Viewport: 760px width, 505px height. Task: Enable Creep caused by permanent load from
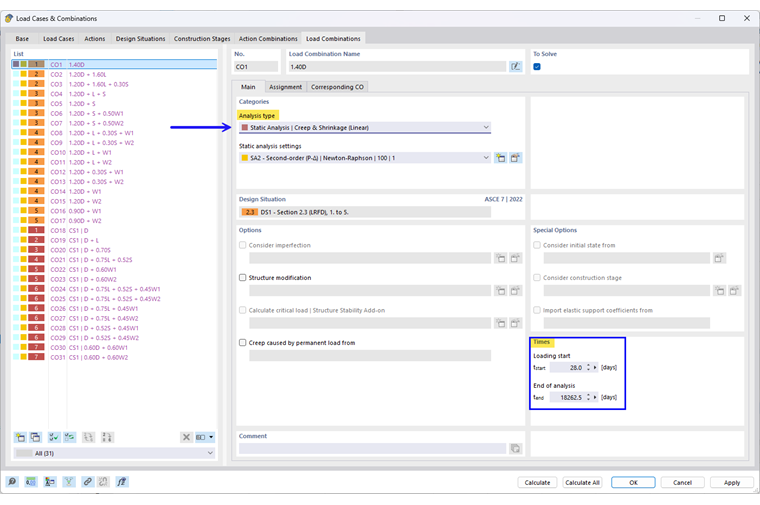pyautogui.click(x=242, y=343)
